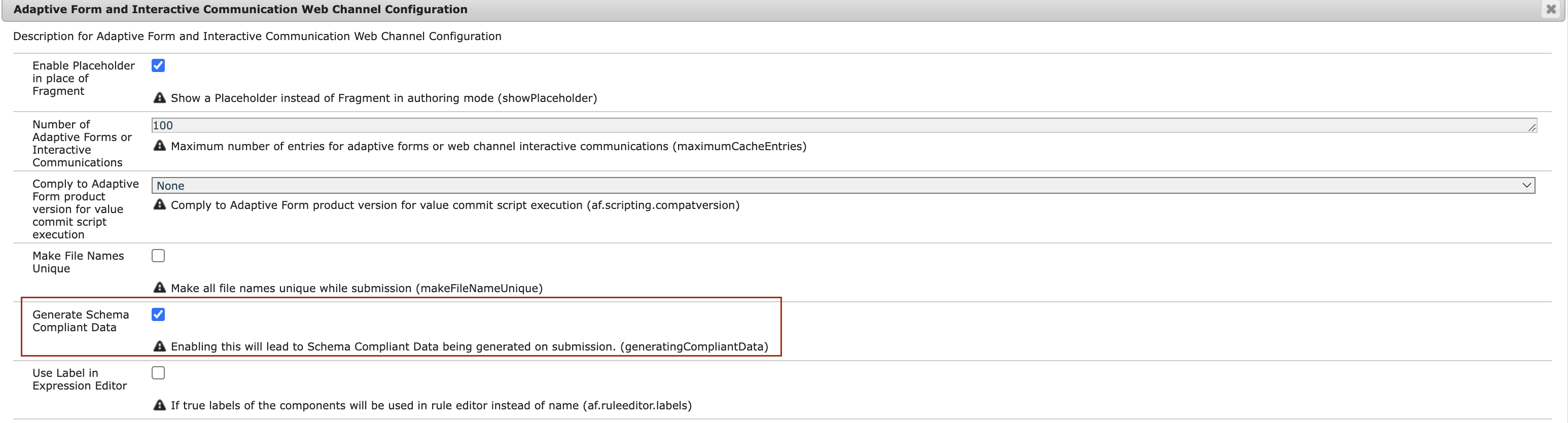This screenshot has width=1568, height=423.
Task: Disable Enable Placeholder in place of Fragment
Action: [x=158, y=66]
